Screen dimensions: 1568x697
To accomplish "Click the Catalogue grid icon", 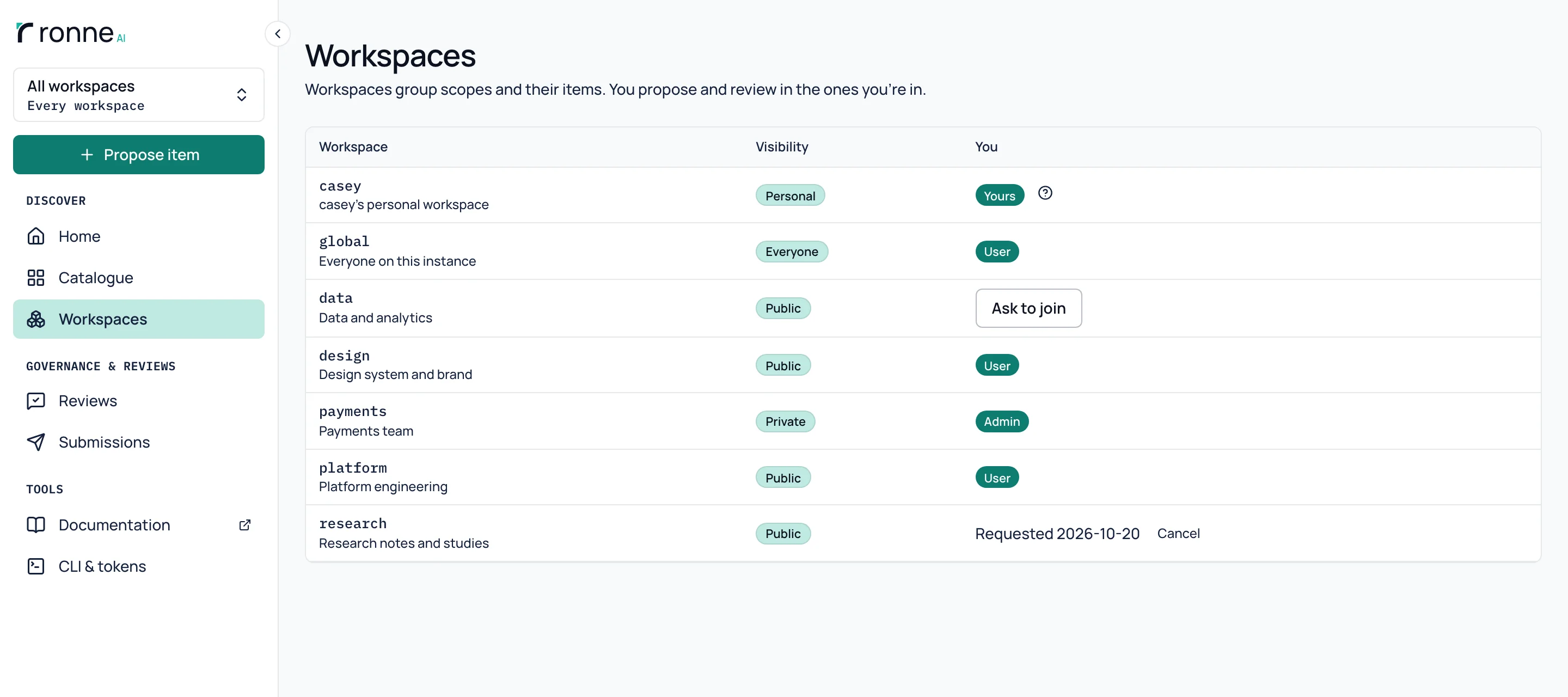I will click(36, 278).
